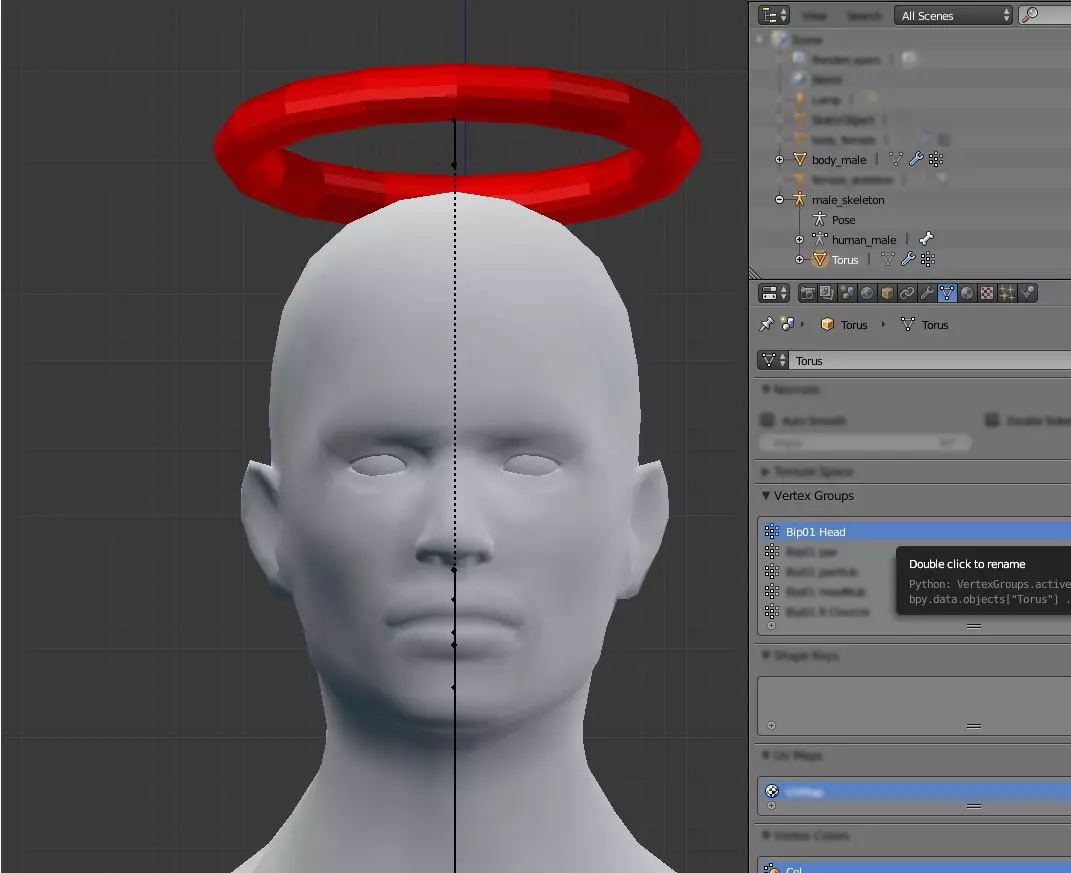Image resolution: width=1071 pixels, height=873 pixels.
Task: Open the World properties globe tab
Action: coord(866,293)
